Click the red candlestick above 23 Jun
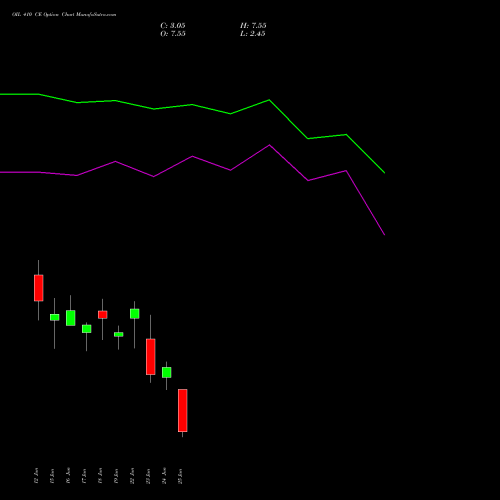 (x=151, y=357)
